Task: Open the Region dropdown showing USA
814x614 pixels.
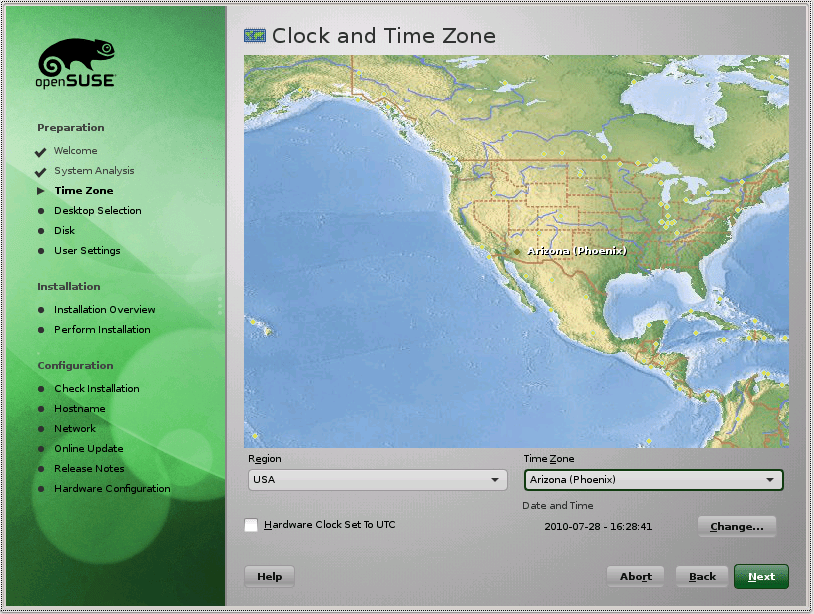Action: (377, 480)
